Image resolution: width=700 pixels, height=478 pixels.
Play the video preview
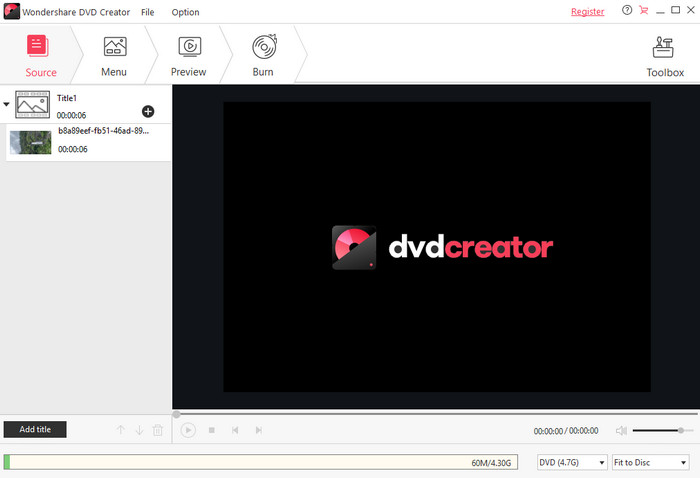click(x=188, y=430)
